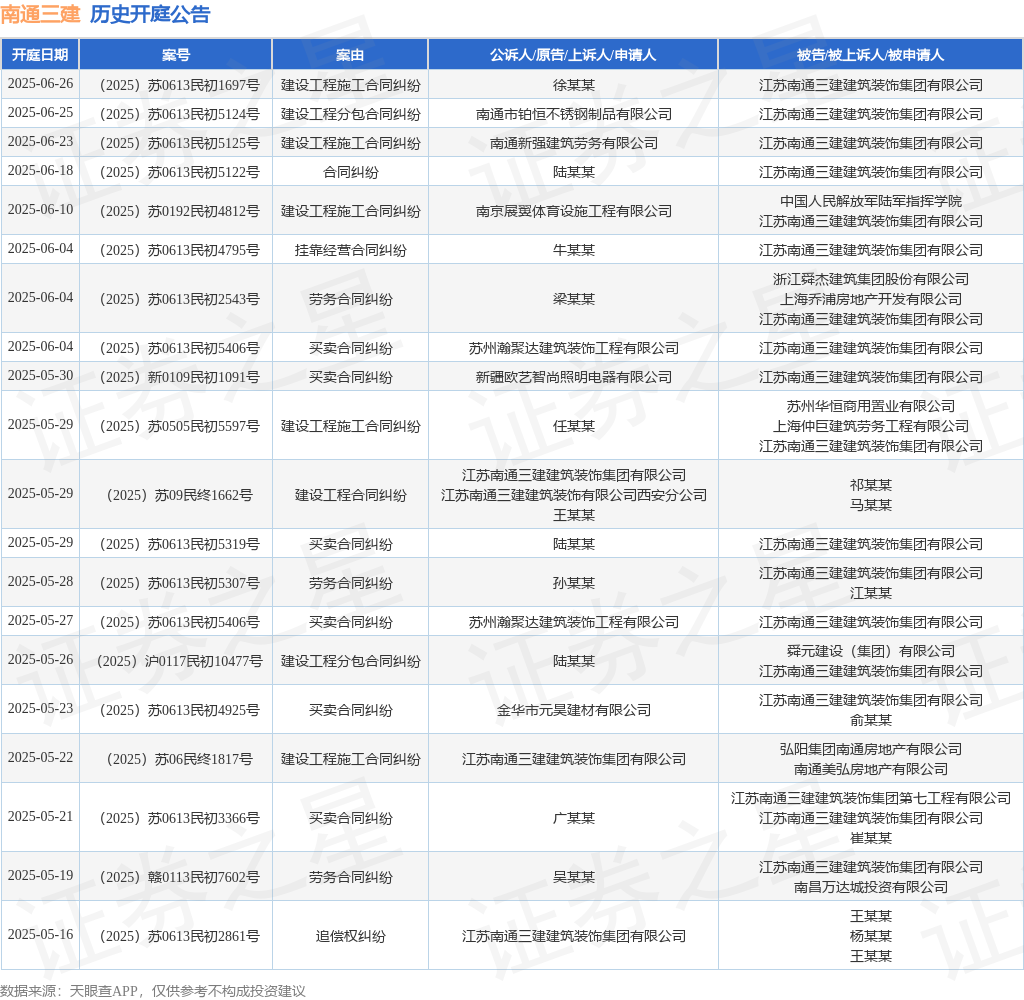Click defendant 俞某某
1024x1000 pixels.
tap(871, 720)
